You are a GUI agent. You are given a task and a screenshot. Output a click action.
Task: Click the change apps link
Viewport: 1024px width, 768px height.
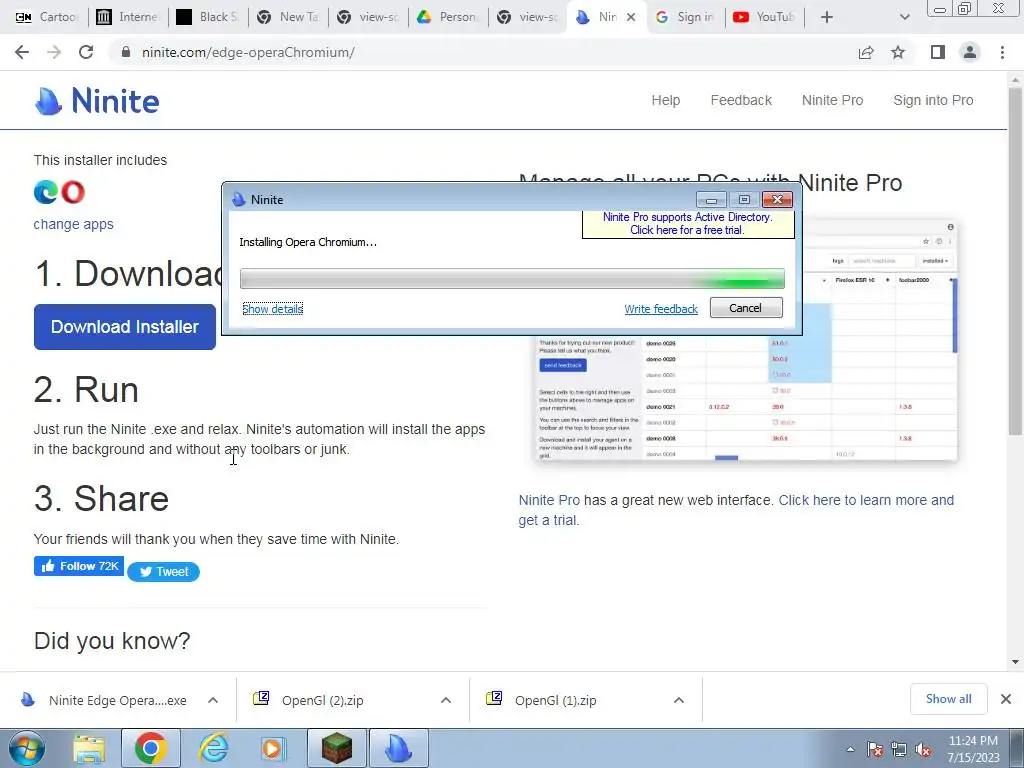[x=73, y=224]
